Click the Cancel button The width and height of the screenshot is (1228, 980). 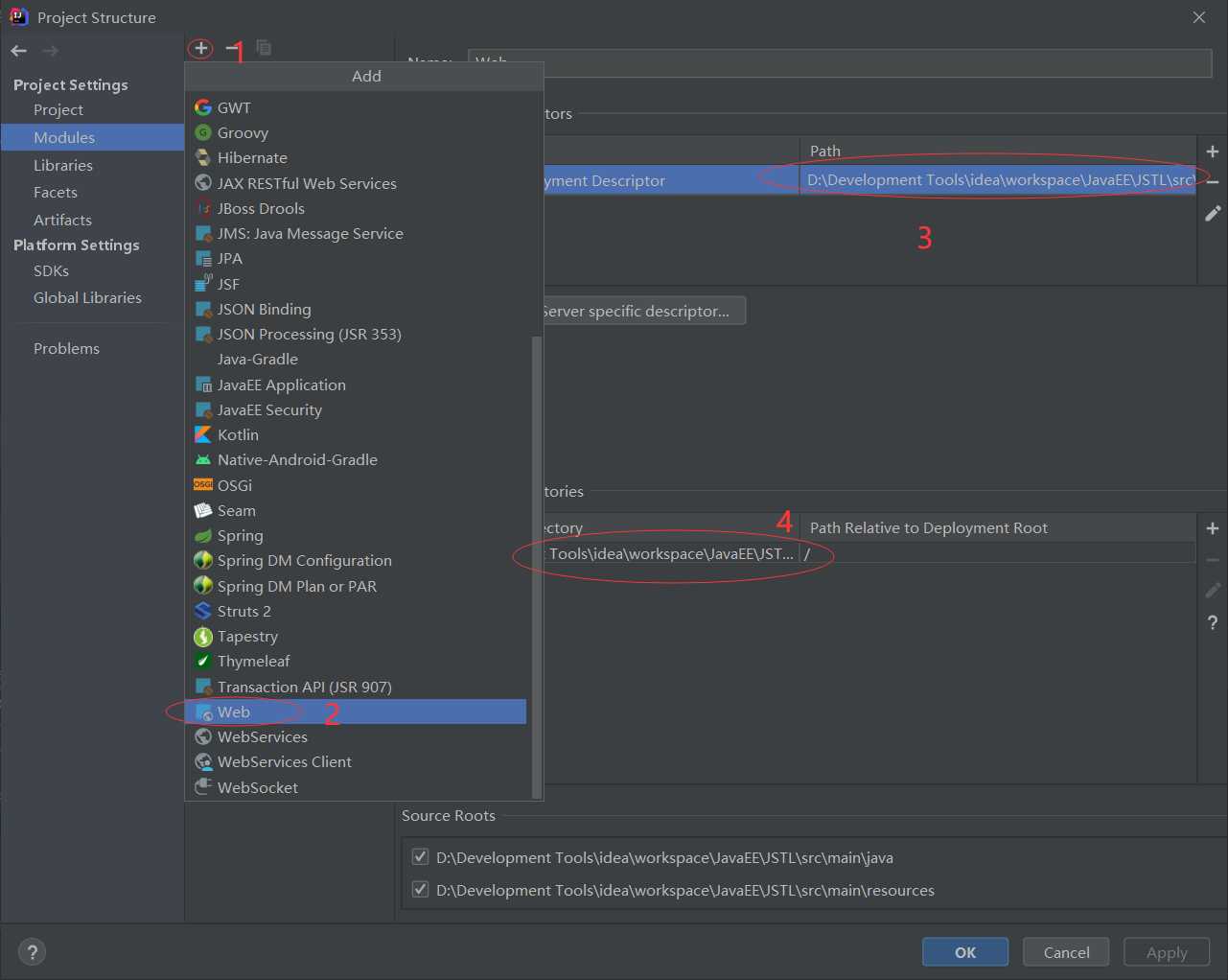(x=1066, y=952)
